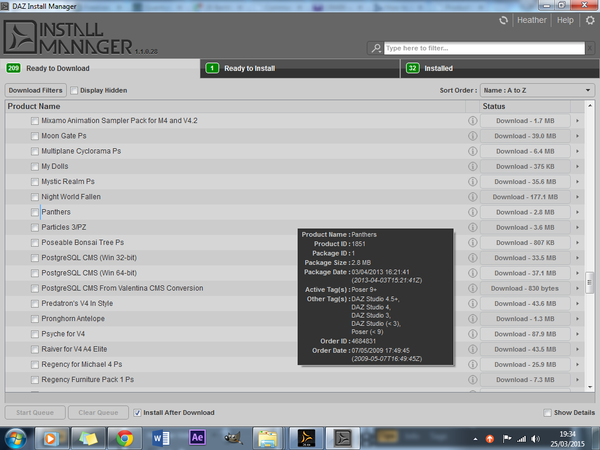Switch to Installed tab
The width and height of the screenshot is (600, 450).
[x=500, y=68]
